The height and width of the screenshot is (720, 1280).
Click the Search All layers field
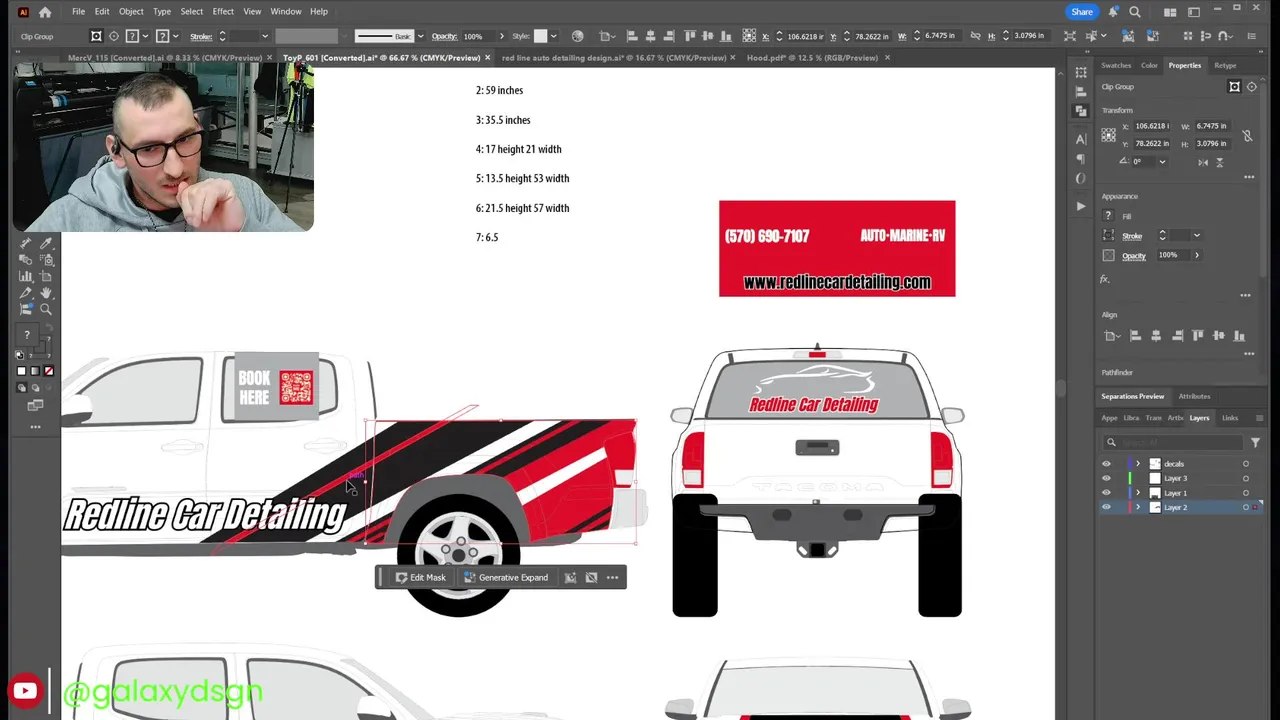click(x=1174, y=442)
